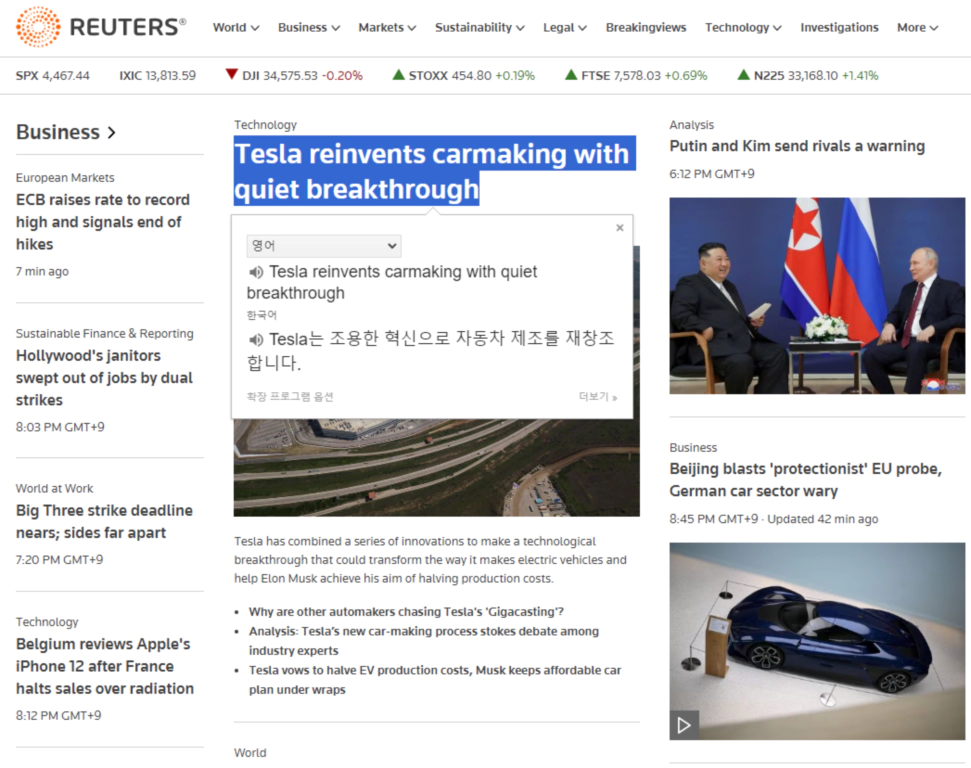Open Belgium reviews Apple's iPhone 12 article

(105, 666)
